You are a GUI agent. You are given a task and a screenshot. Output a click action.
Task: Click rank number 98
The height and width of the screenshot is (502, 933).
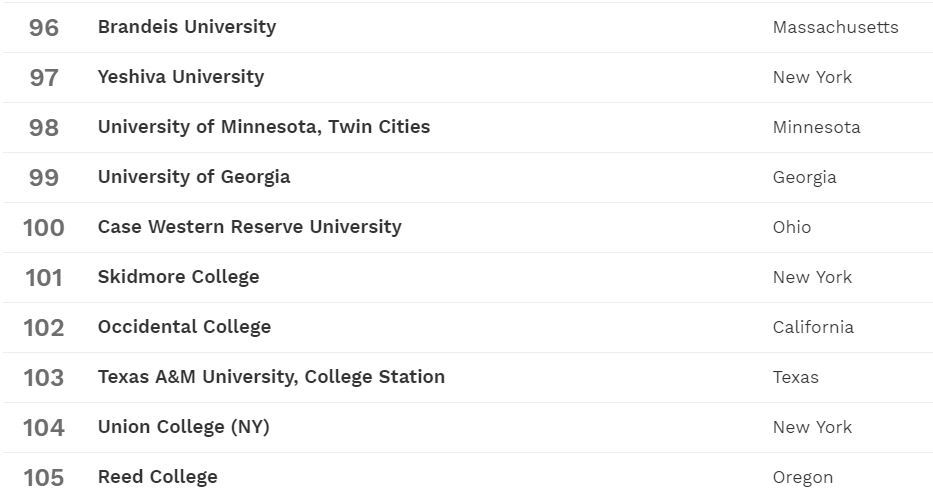pos(44,127)
